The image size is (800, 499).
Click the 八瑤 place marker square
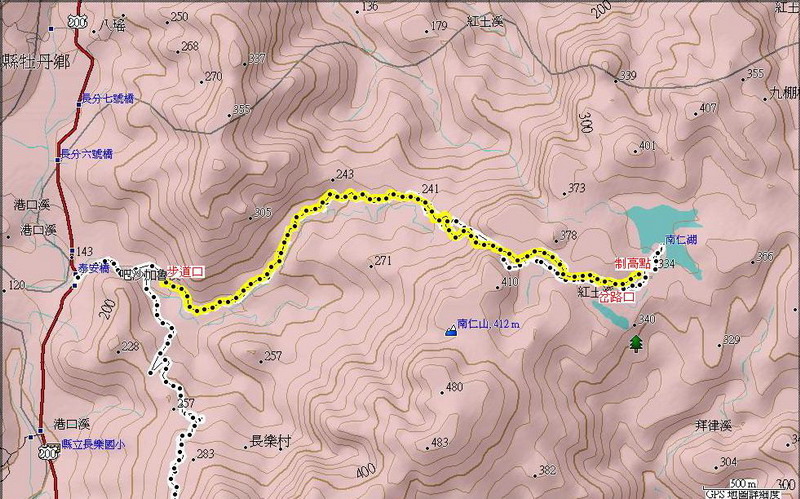click(x=51, y=29)
